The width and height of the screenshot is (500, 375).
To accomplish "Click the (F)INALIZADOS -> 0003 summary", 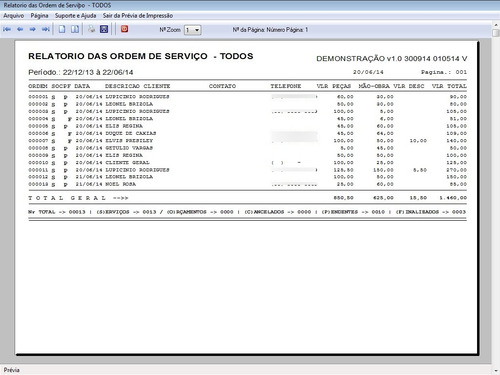I will [x=430, y=212].
